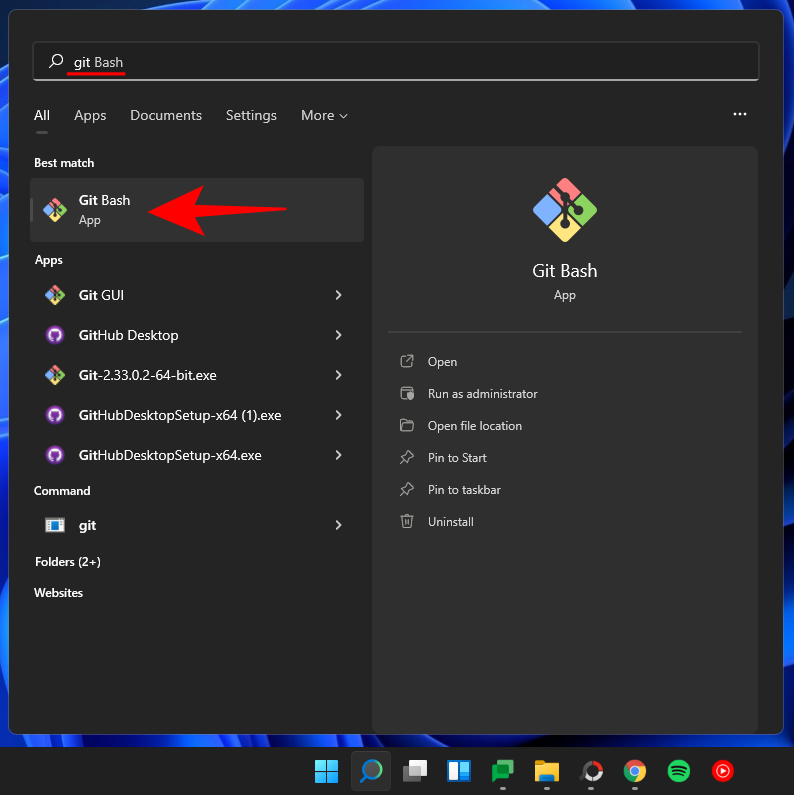Open Task View from the taskbar
794x795 pixels.
pyautogui.click(x=414, y=771)
